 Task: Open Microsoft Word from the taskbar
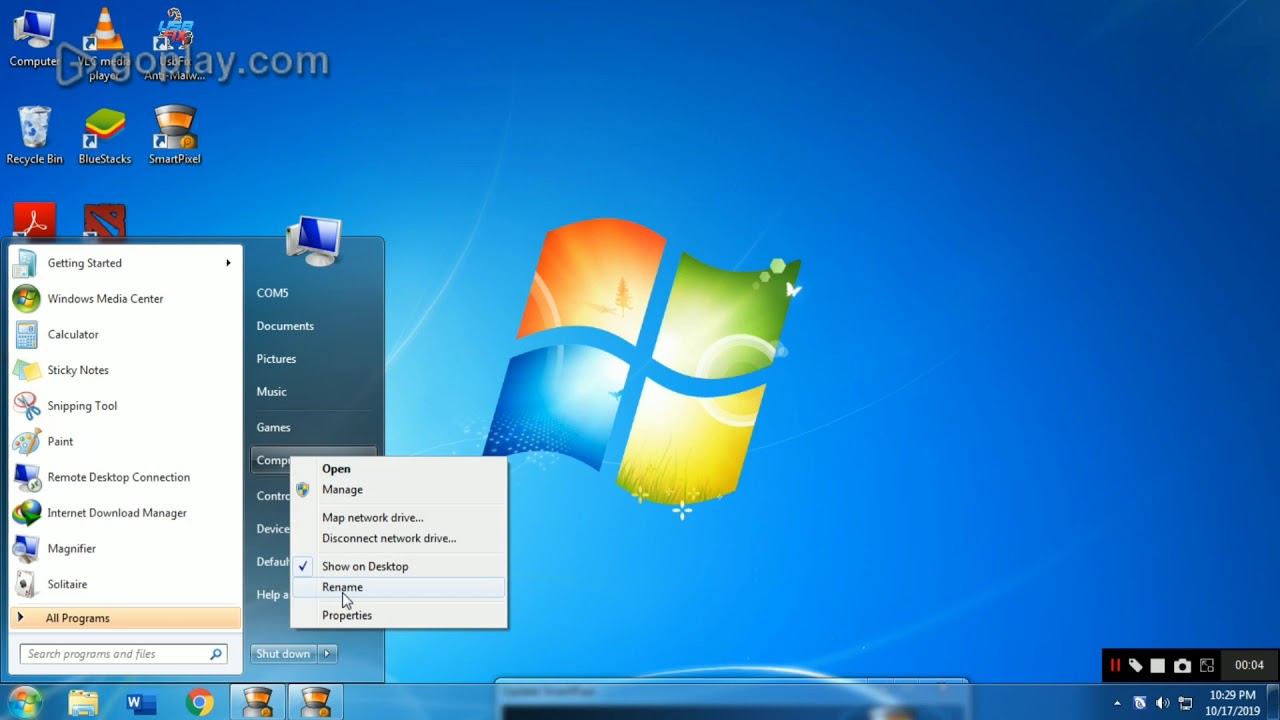click(140, 703)
